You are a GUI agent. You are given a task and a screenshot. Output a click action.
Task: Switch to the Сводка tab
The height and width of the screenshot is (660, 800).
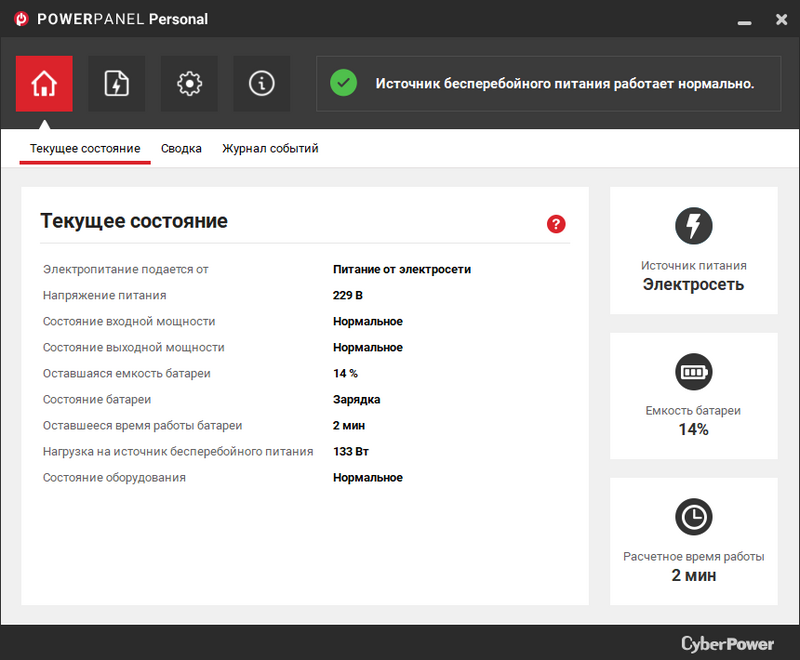pos(181,149)
